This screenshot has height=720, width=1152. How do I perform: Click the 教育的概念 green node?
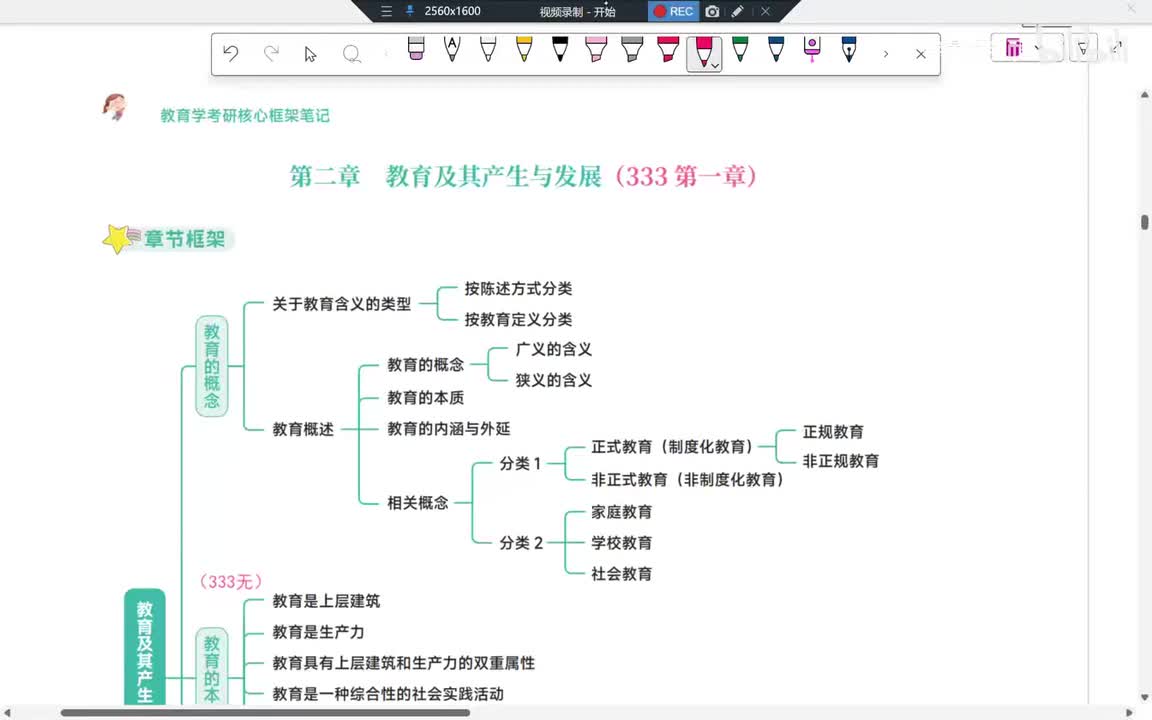pos(212,366)
